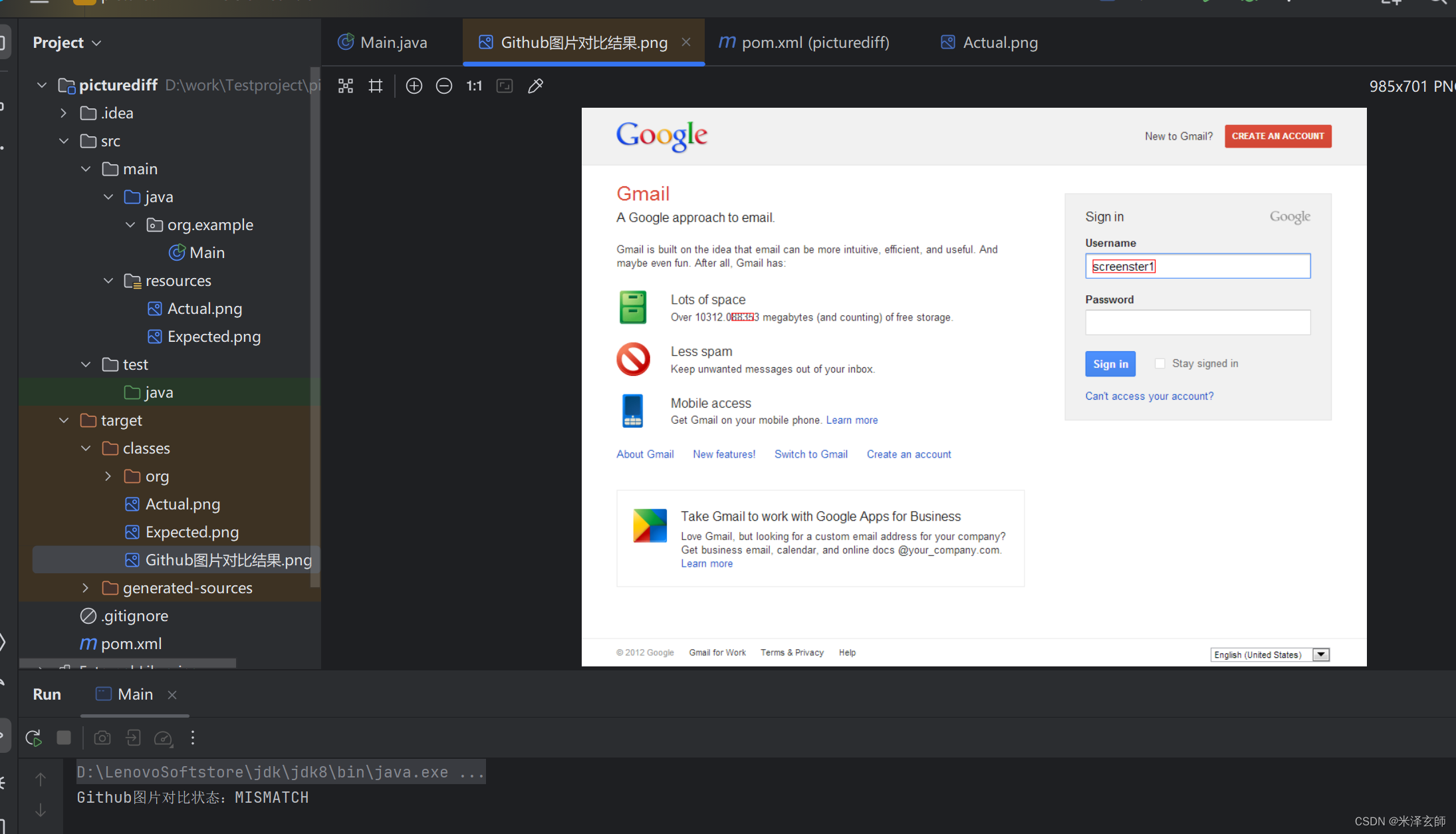Click the Rerun Main icon
The image size is (1456, 834).
pyautogui.click(x=33, y=738)
